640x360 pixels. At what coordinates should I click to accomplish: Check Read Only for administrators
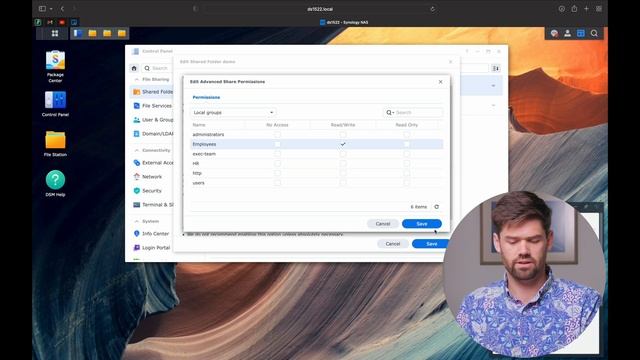pyautogui.click(x=407, y=134)
